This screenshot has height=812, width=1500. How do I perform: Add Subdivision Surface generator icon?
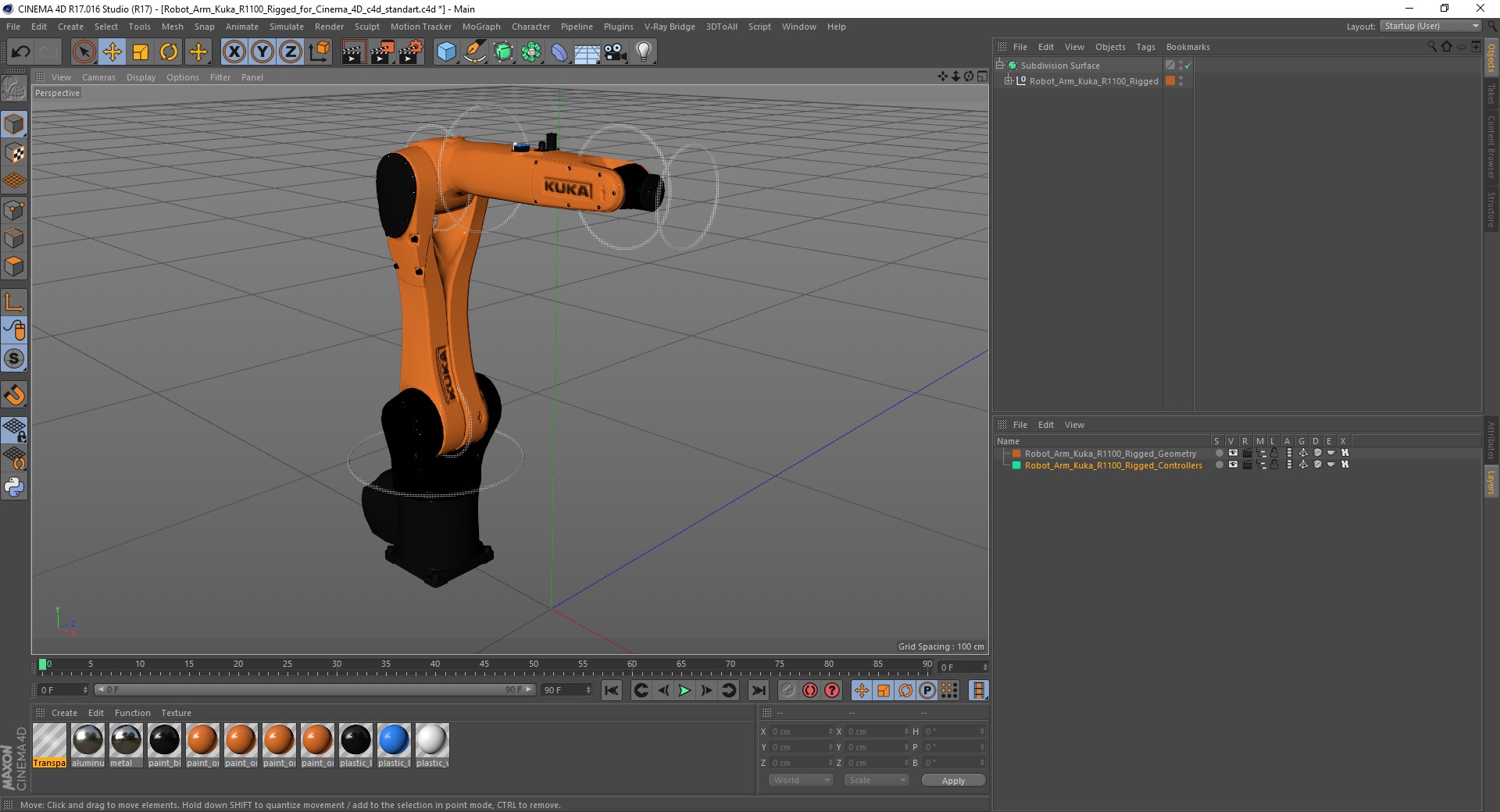pyautogui.click(x=503, y=52)
